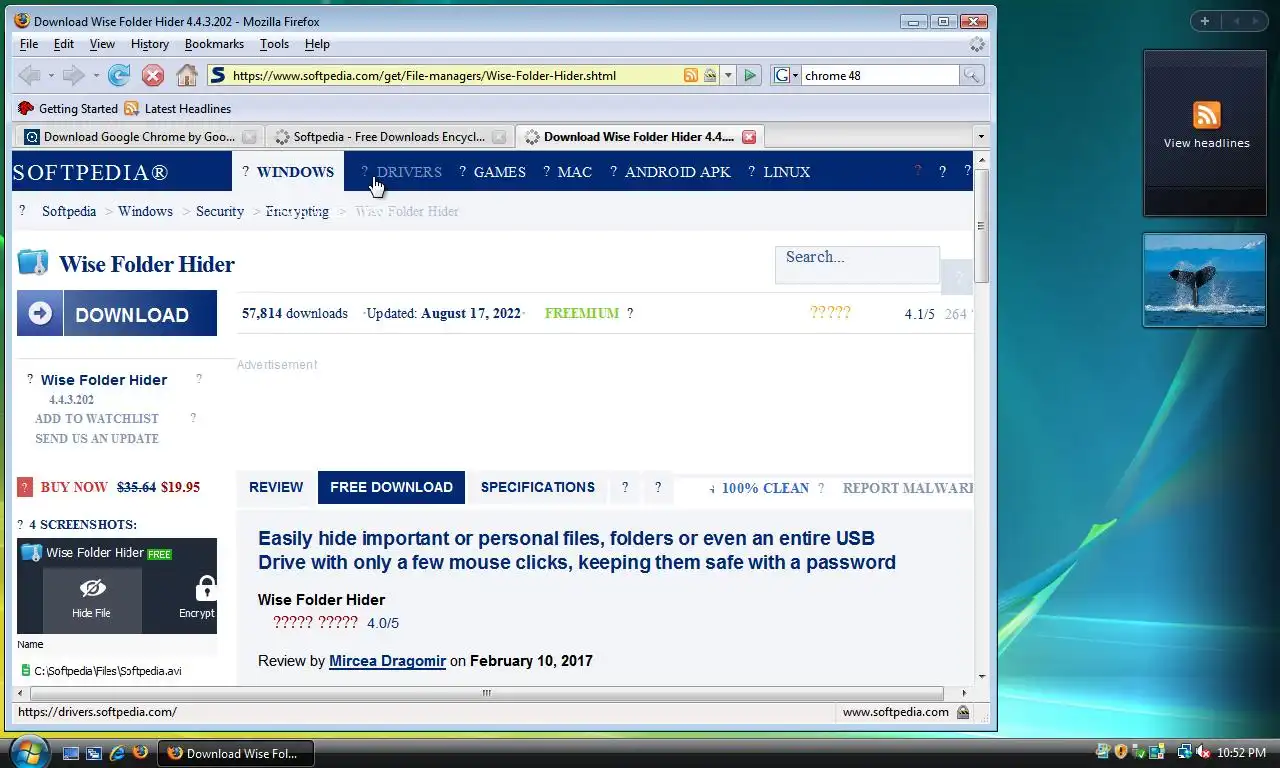Viewport: 1280px width, 768px height.
Task: Open the address bar URL history dropdown
Action: click(729, 75)
